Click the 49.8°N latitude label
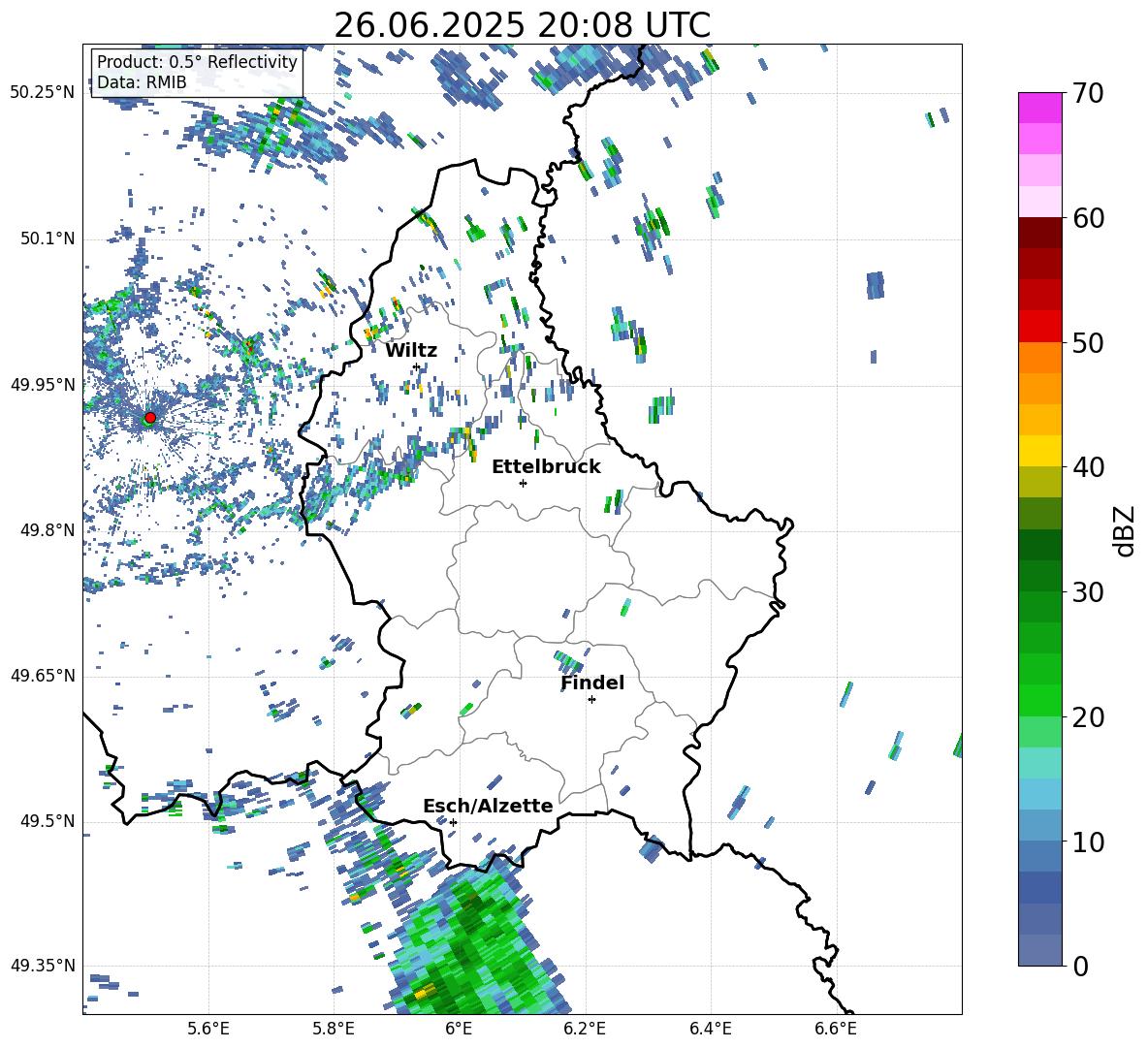 (48, 530)
